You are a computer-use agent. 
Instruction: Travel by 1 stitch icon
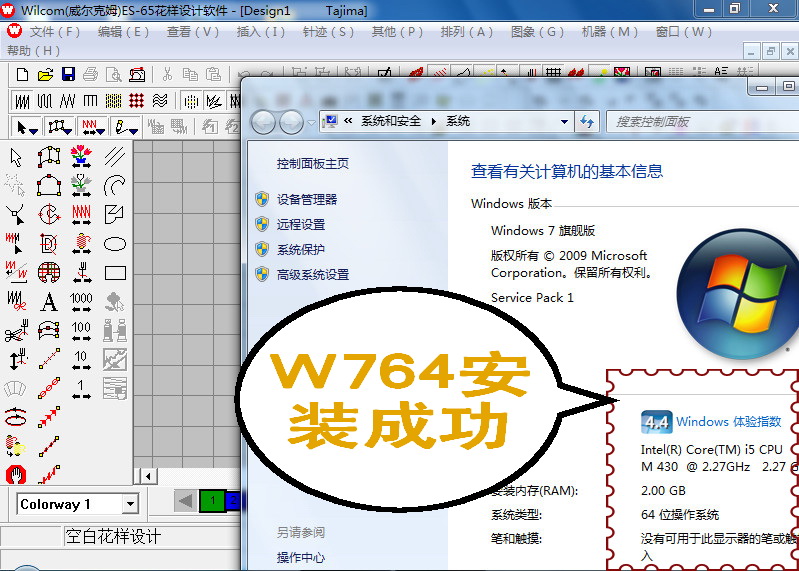[81, 389]
